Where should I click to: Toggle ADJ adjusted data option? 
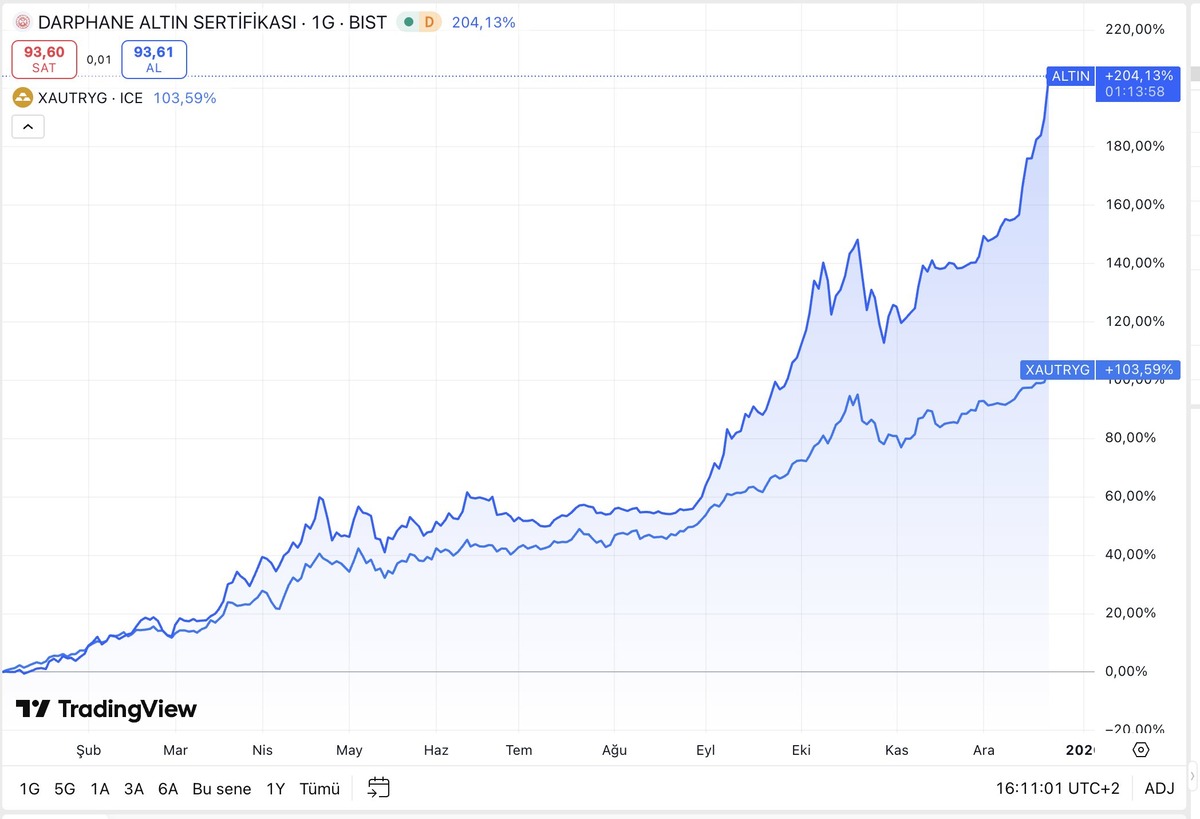(x=1159, y=788)
